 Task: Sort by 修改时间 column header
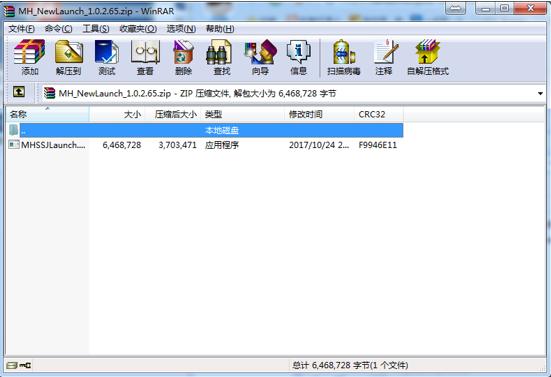[x=320, y=114]
